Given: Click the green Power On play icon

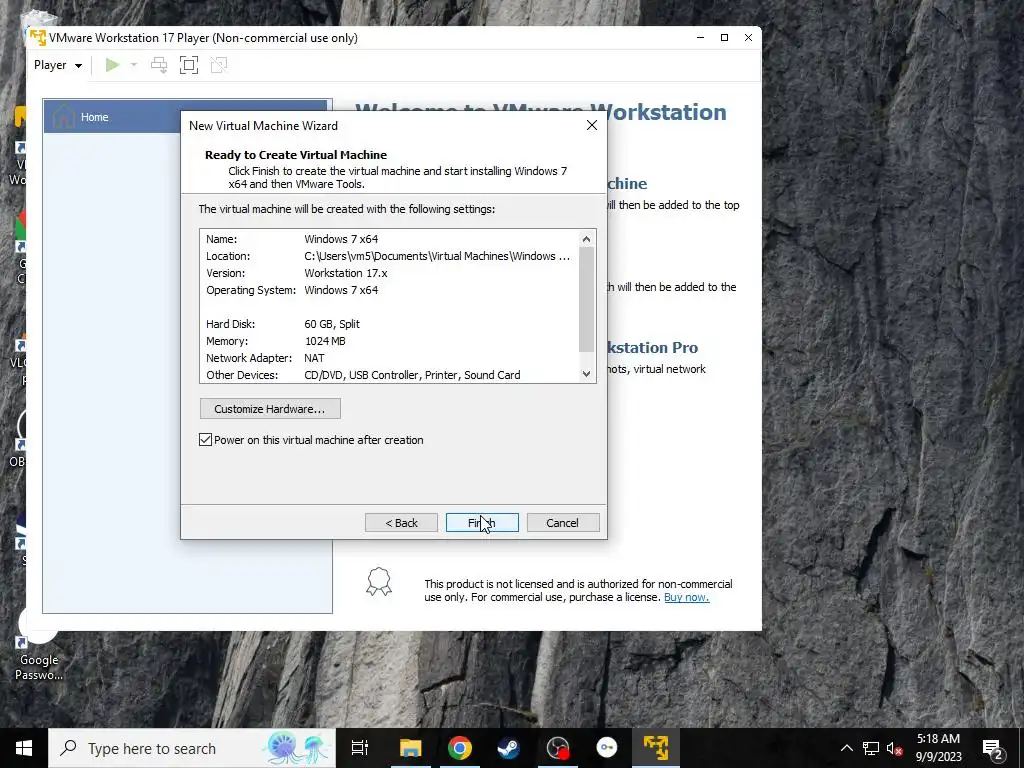Looking at the screenshot, I should (x=112, y=65).
